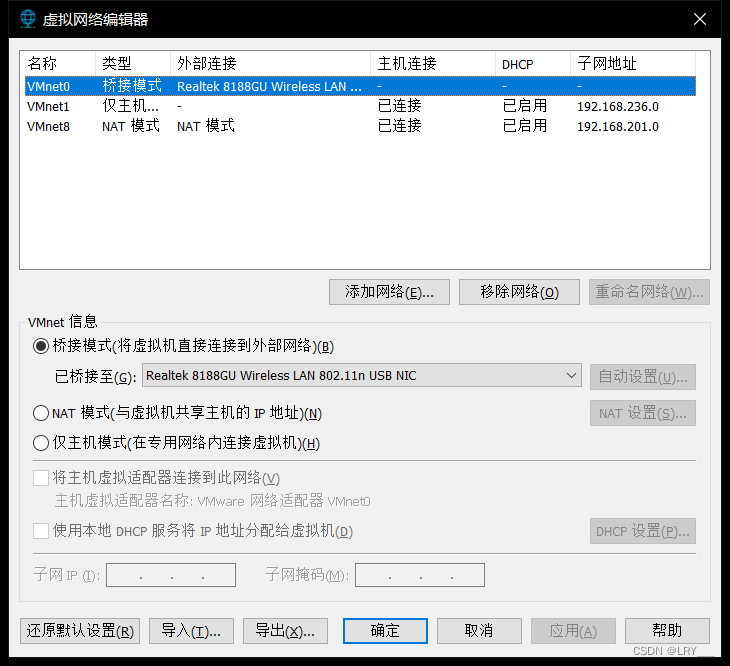Open NAT 设置(S)... button
The height and width of the screenshot is (666, 730).
click(642, 413)
